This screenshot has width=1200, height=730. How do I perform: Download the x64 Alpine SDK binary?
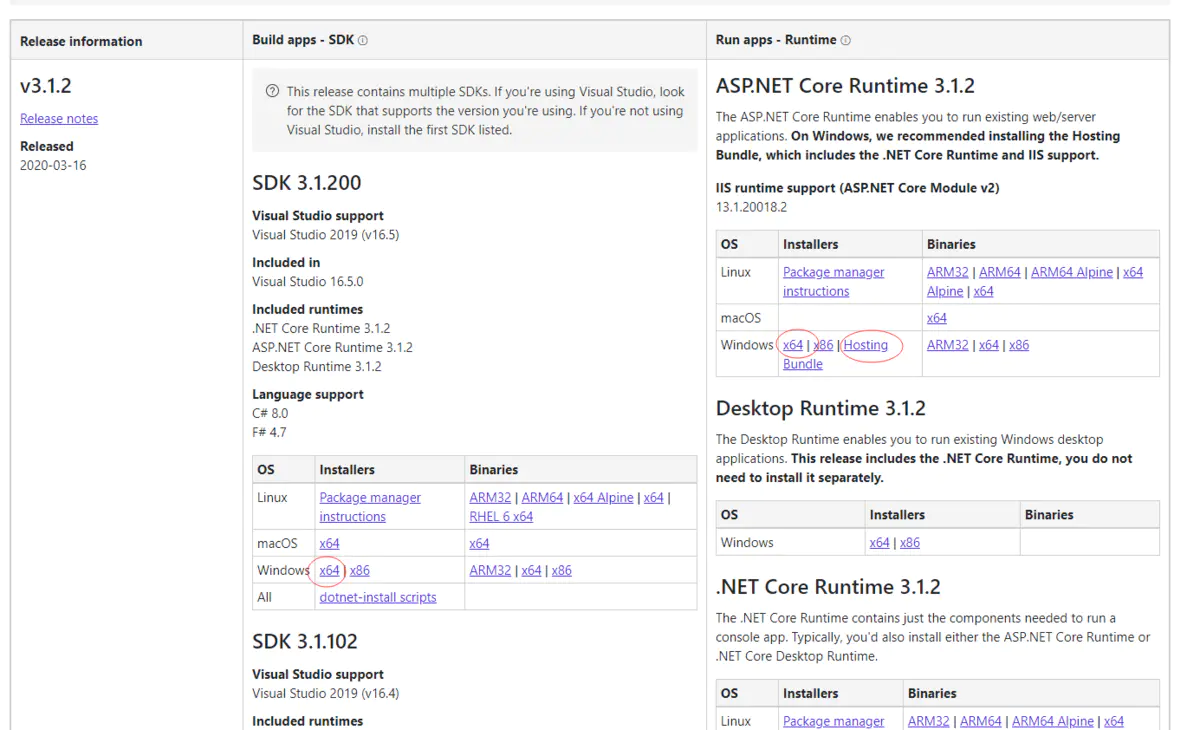click(x=603, y=497)
